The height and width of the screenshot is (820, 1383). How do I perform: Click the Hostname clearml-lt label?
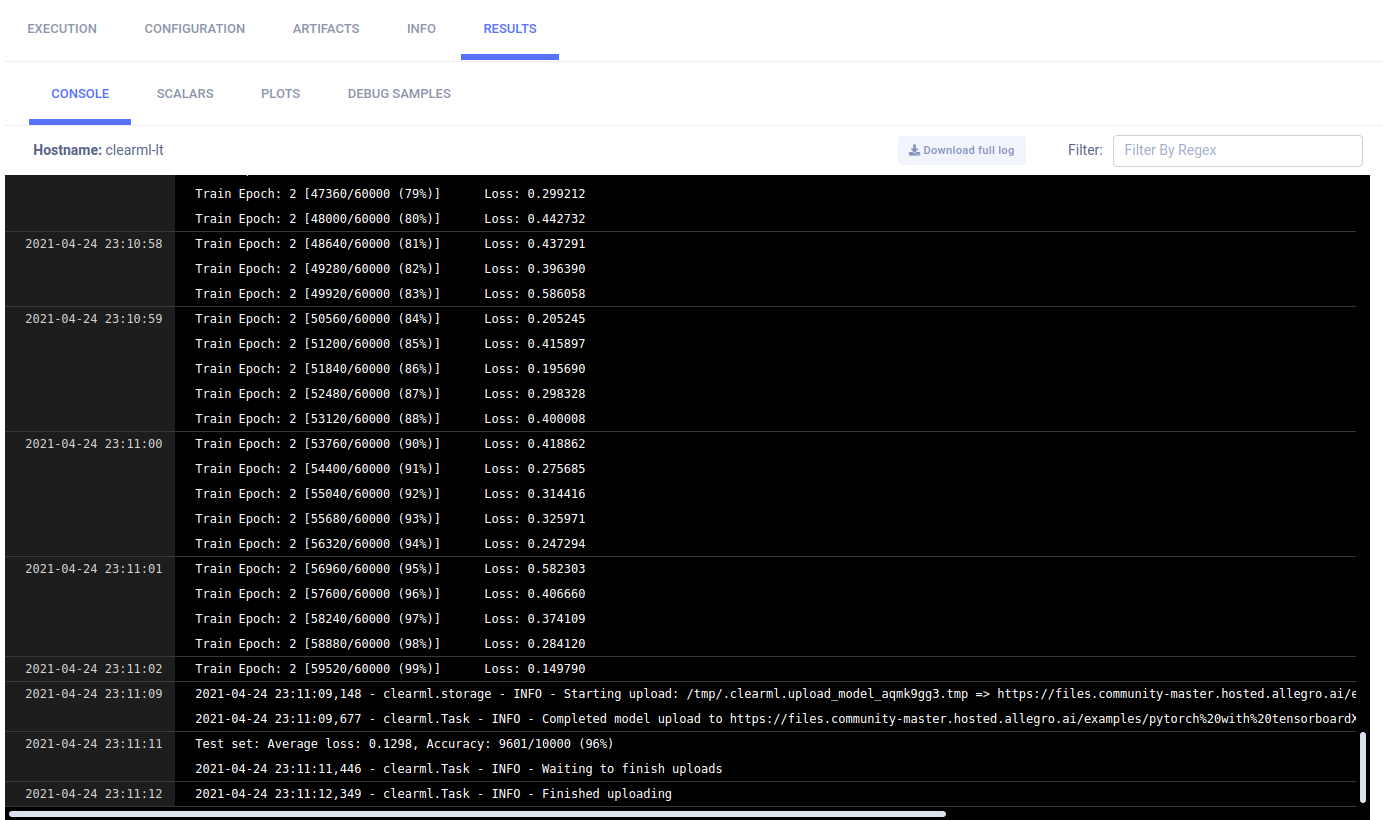coord(98,150)
